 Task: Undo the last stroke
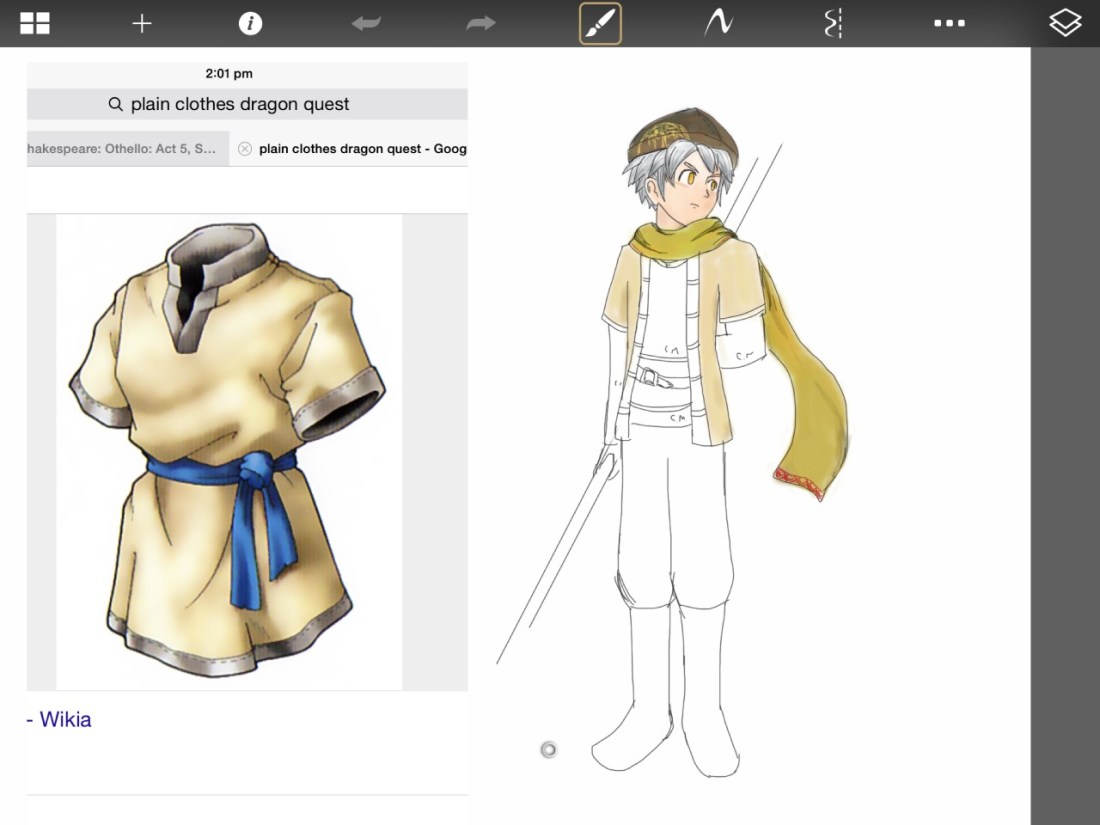pyautogui.click(x=366, y=23)
